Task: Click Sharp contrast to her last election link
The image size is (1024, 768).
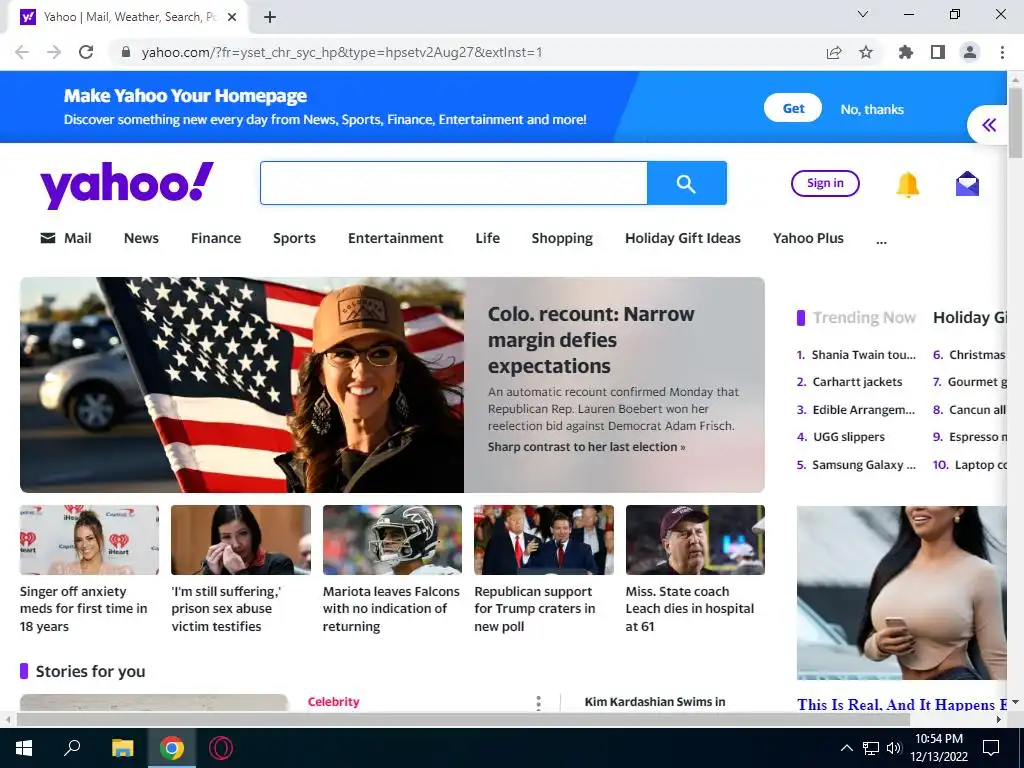Action: tap(586, 447)
